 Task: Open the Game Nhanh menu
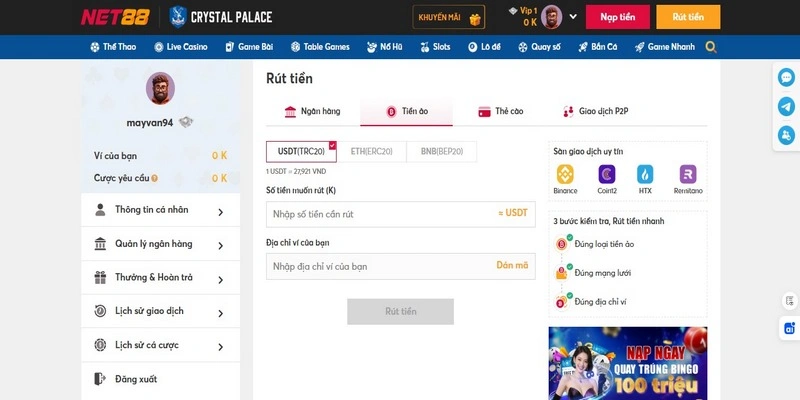[665, 47]
